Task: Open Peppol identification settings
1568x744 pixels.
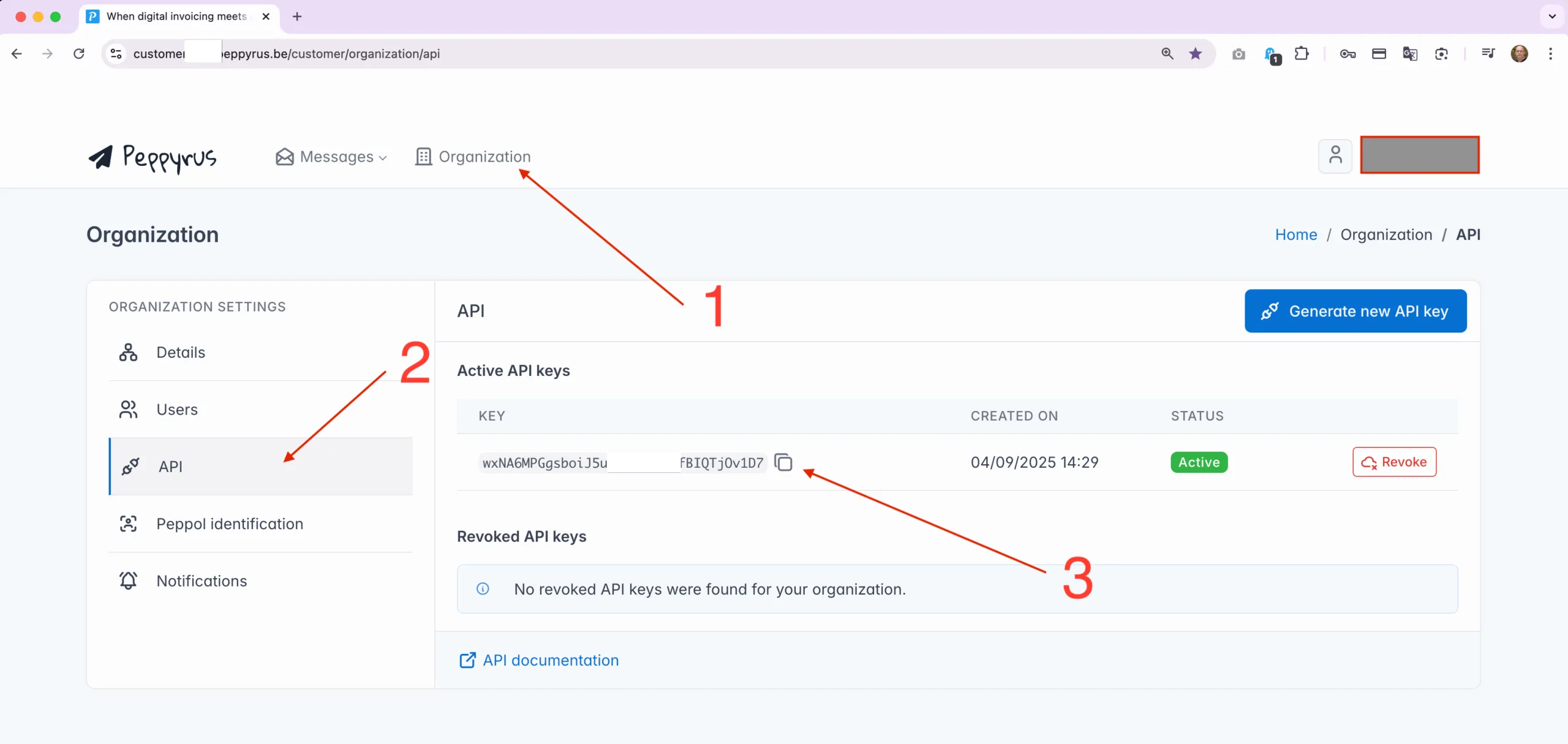Action: pyautogui.click(x=261, y=524)
